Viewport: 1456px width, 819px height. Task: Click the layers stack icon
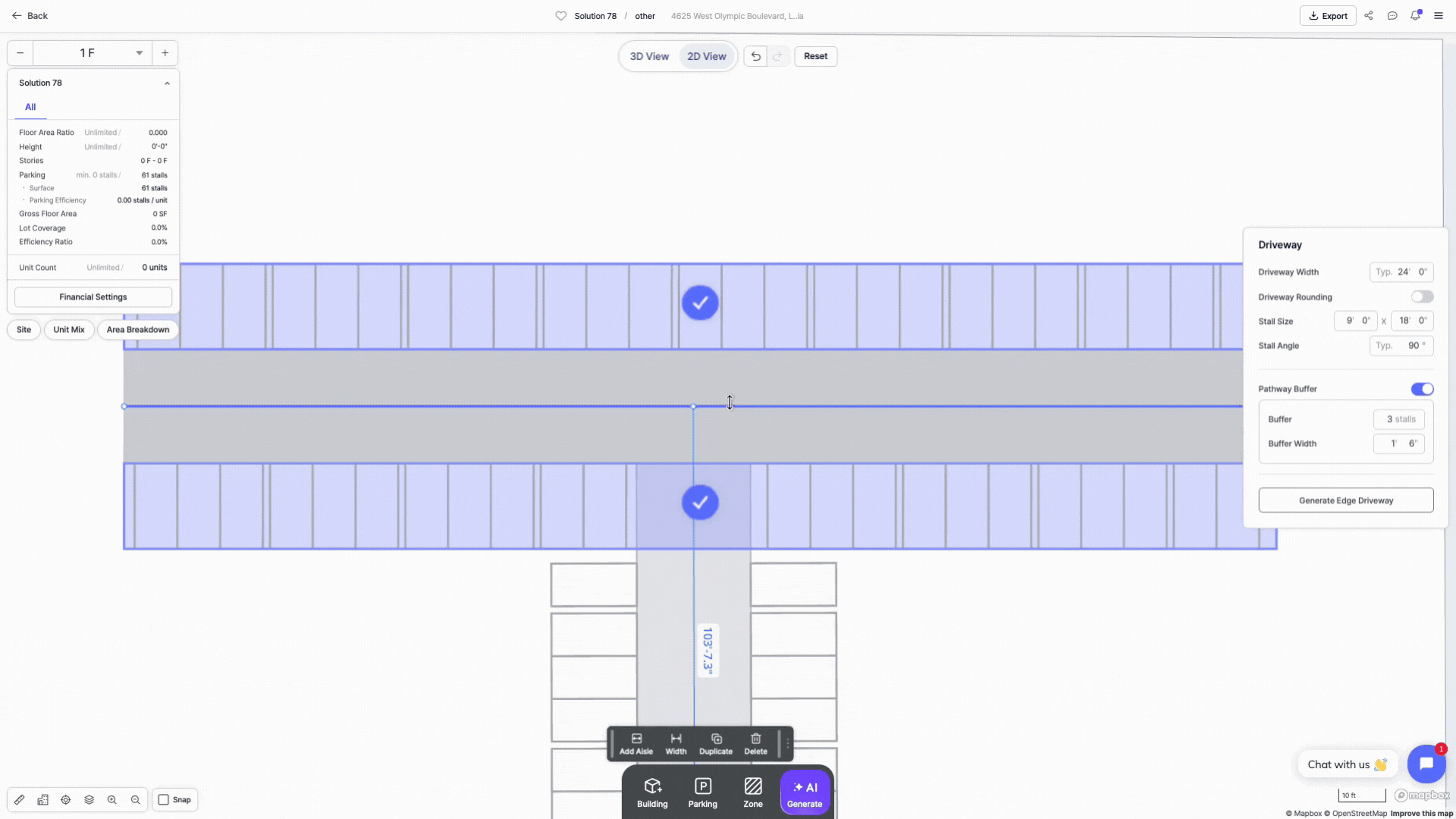click(89, 799)
